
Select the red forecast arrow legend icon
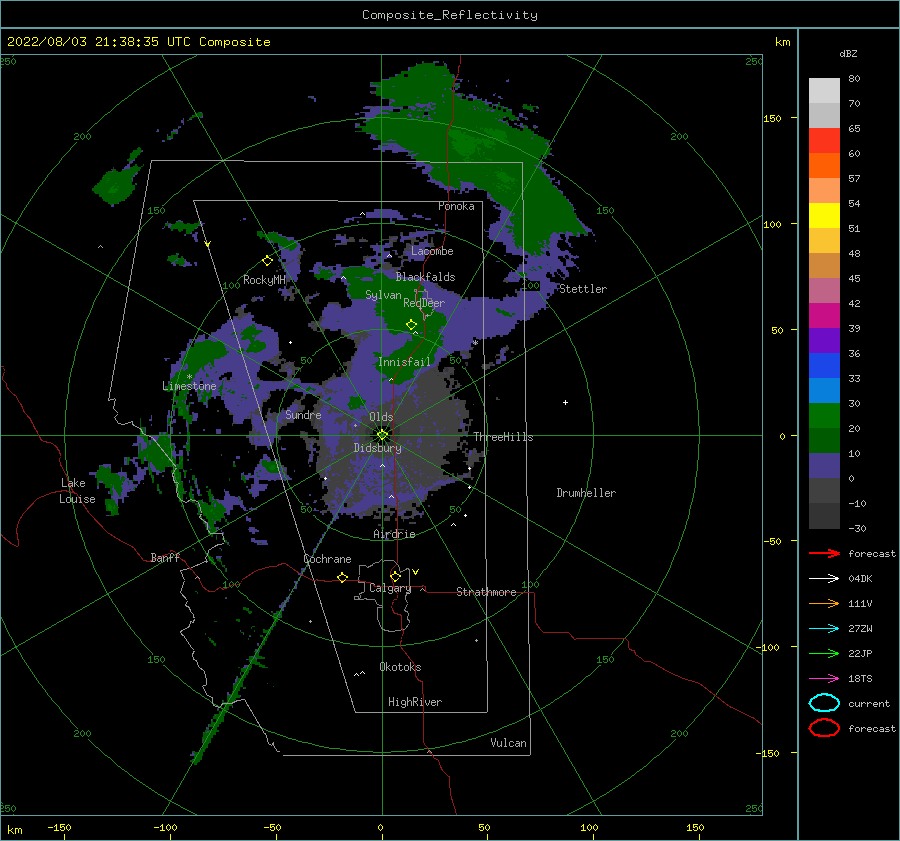point(824,553)
